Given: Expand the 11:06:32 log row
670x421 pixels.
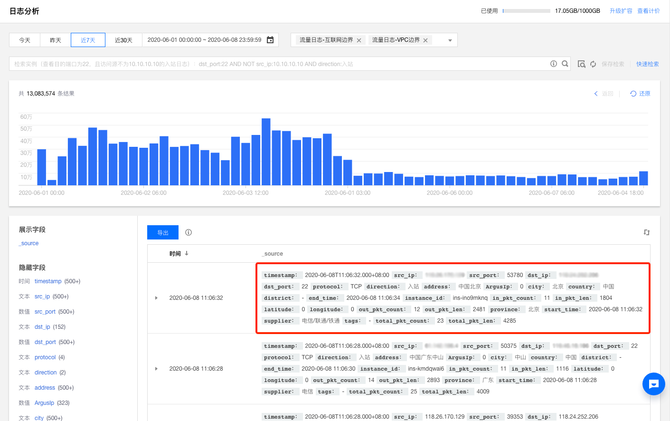Looking at the screenshot, I should pos(156,298).
